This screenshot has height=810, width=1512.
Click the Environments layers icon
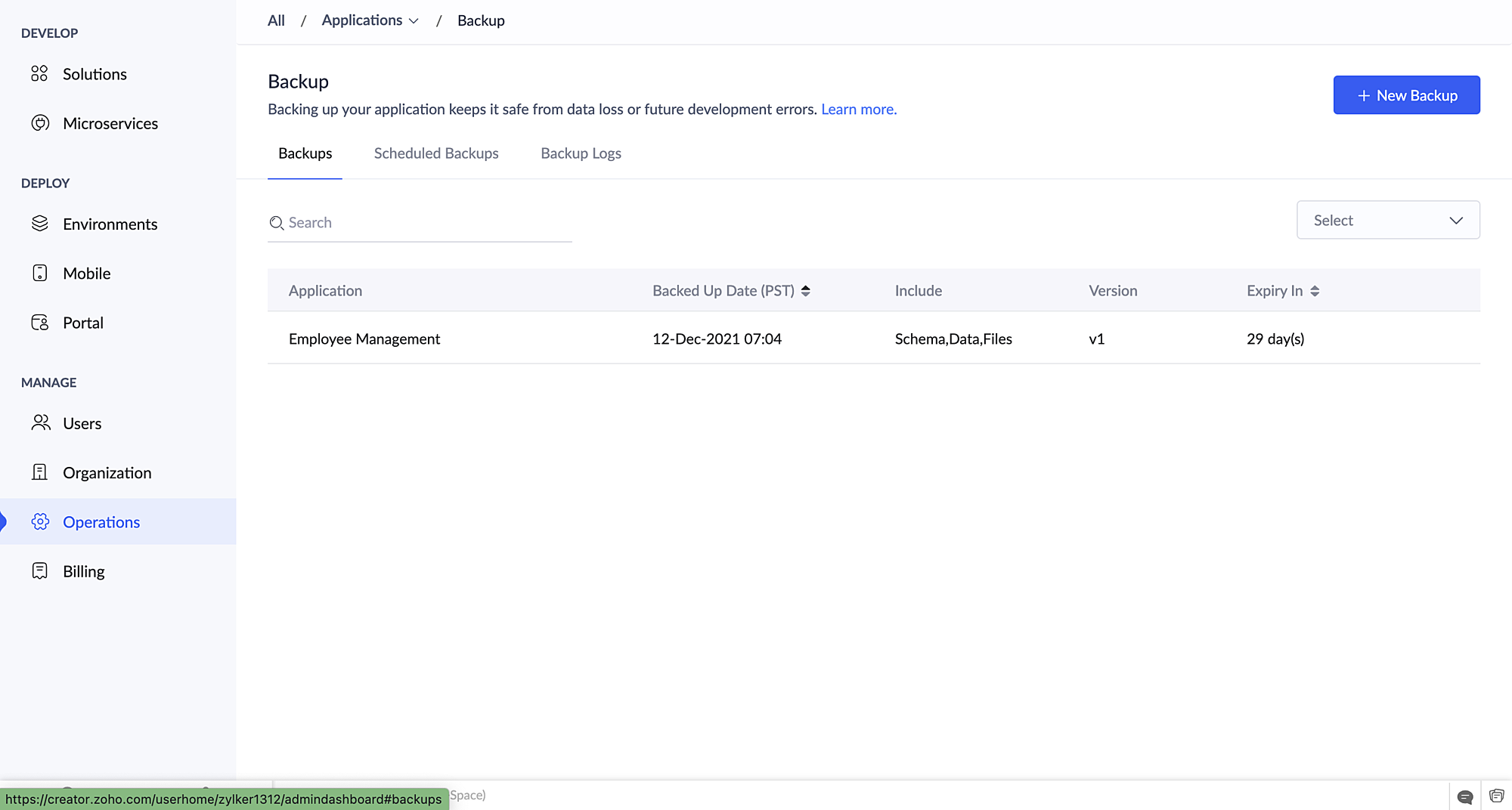[x=40, y=224]
